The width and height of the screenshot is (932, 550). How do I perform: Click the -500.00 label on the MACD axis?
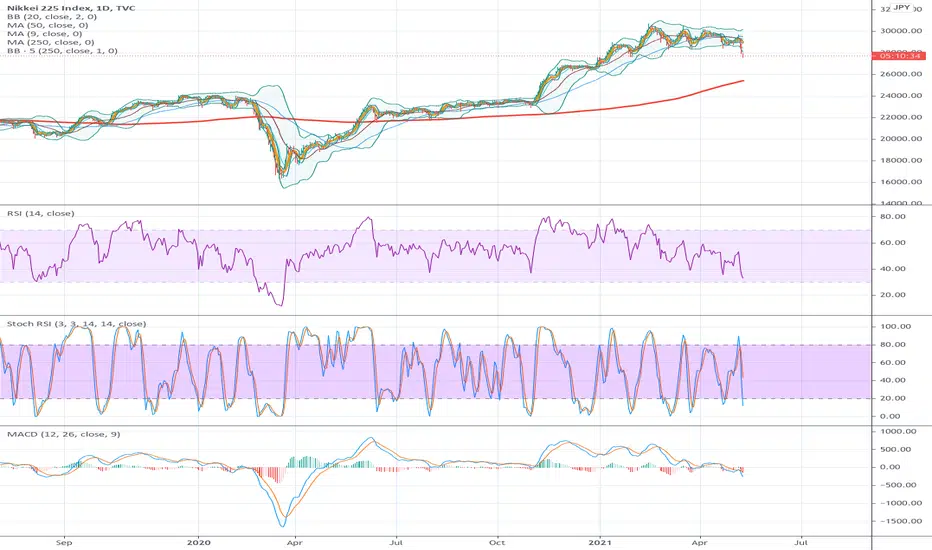click(x=898, y=485)
